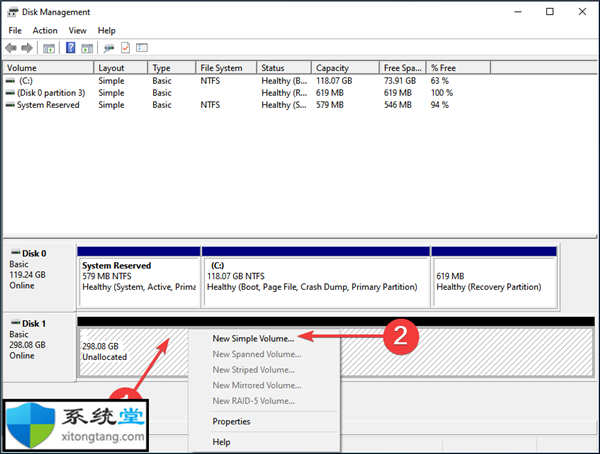The image size is (600, 454).
Task: Sort by the Free Space column header
Action: [x=403, y=68]
